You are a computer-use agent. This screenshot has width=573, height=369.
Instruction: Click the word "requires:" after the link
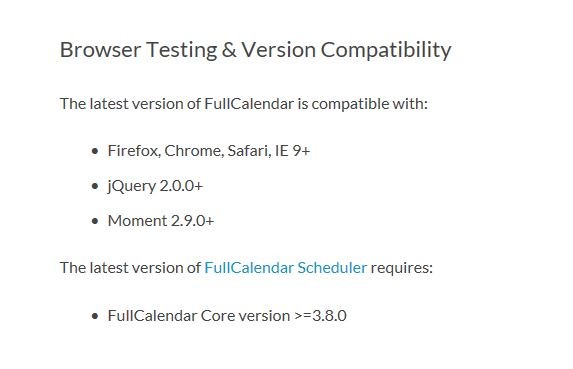(x=402, y=268)
